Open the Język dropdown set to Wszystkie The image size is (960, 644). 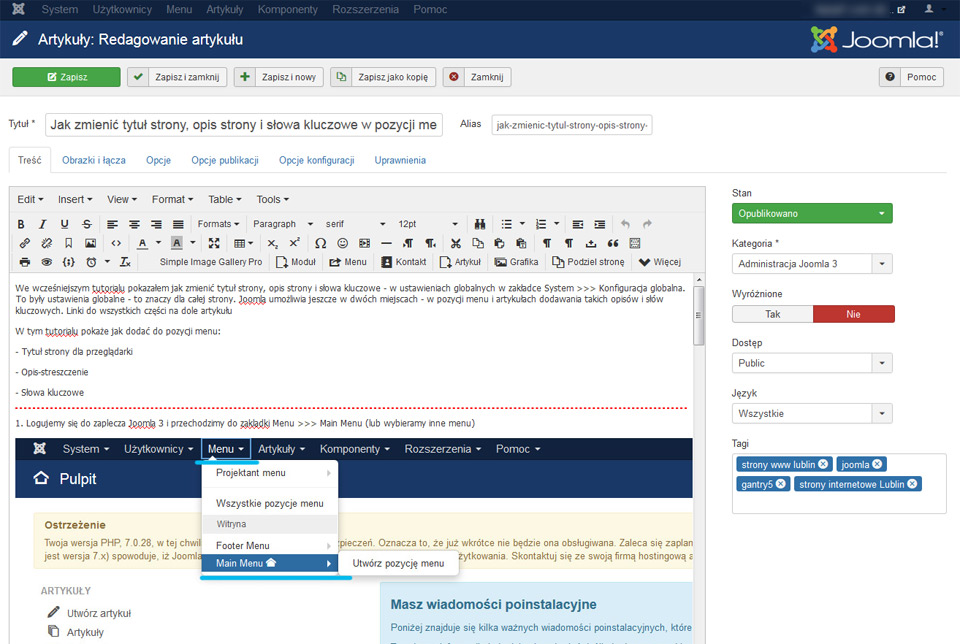coord(812,413)
